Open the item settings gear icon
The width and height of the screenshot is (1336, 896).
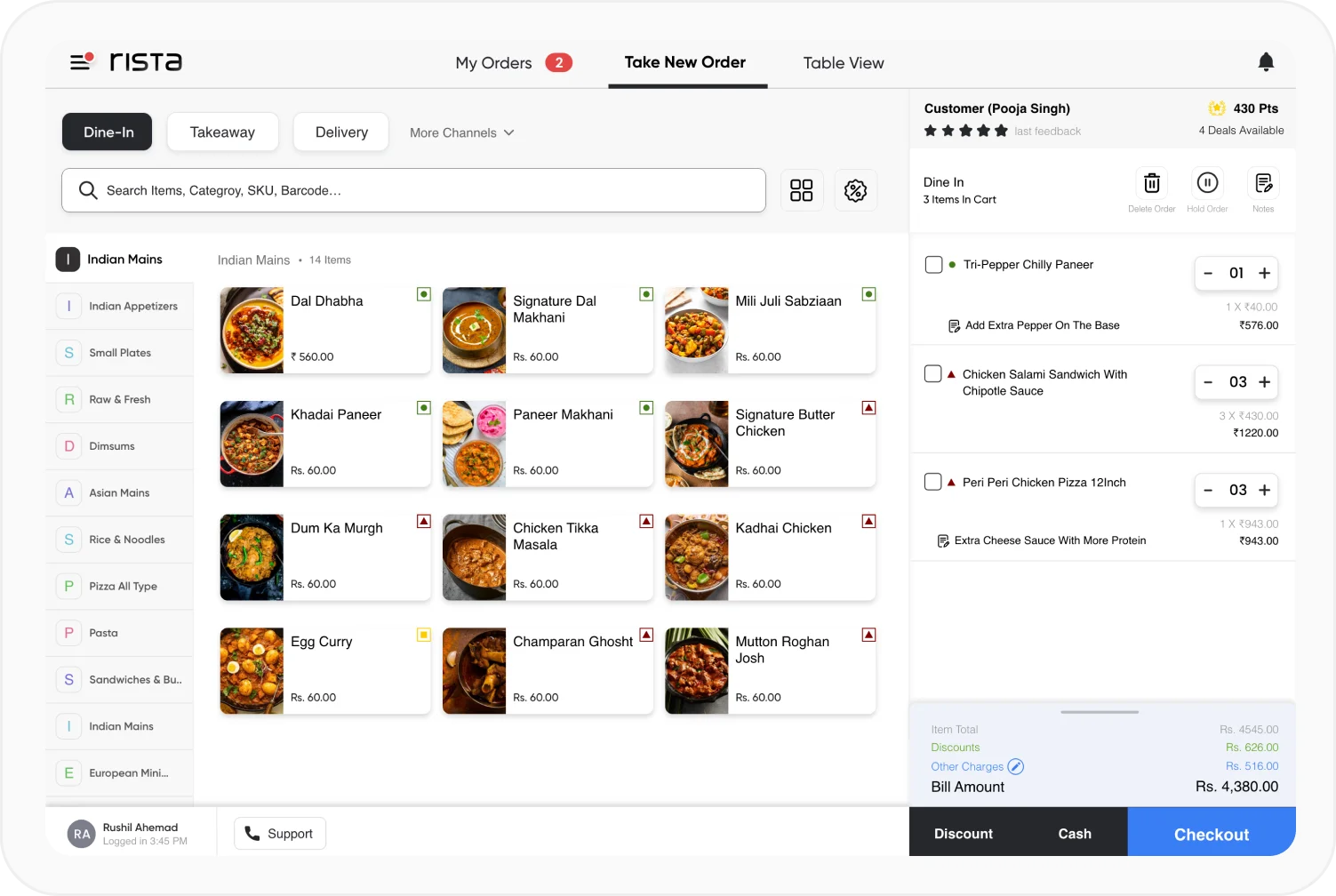(855, 189)
